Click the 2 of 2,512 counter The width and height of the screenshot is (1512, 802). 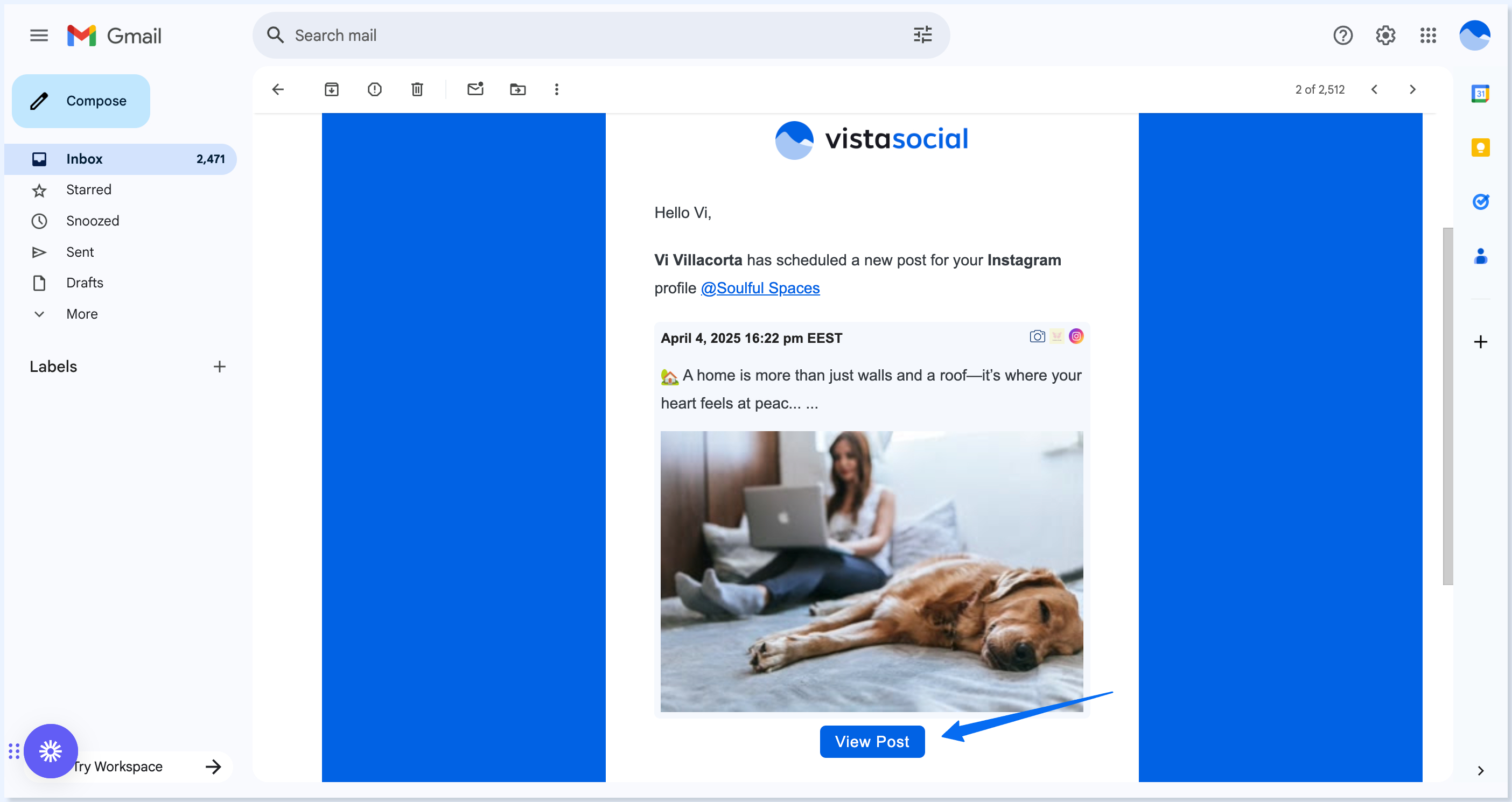(1319, 89)
